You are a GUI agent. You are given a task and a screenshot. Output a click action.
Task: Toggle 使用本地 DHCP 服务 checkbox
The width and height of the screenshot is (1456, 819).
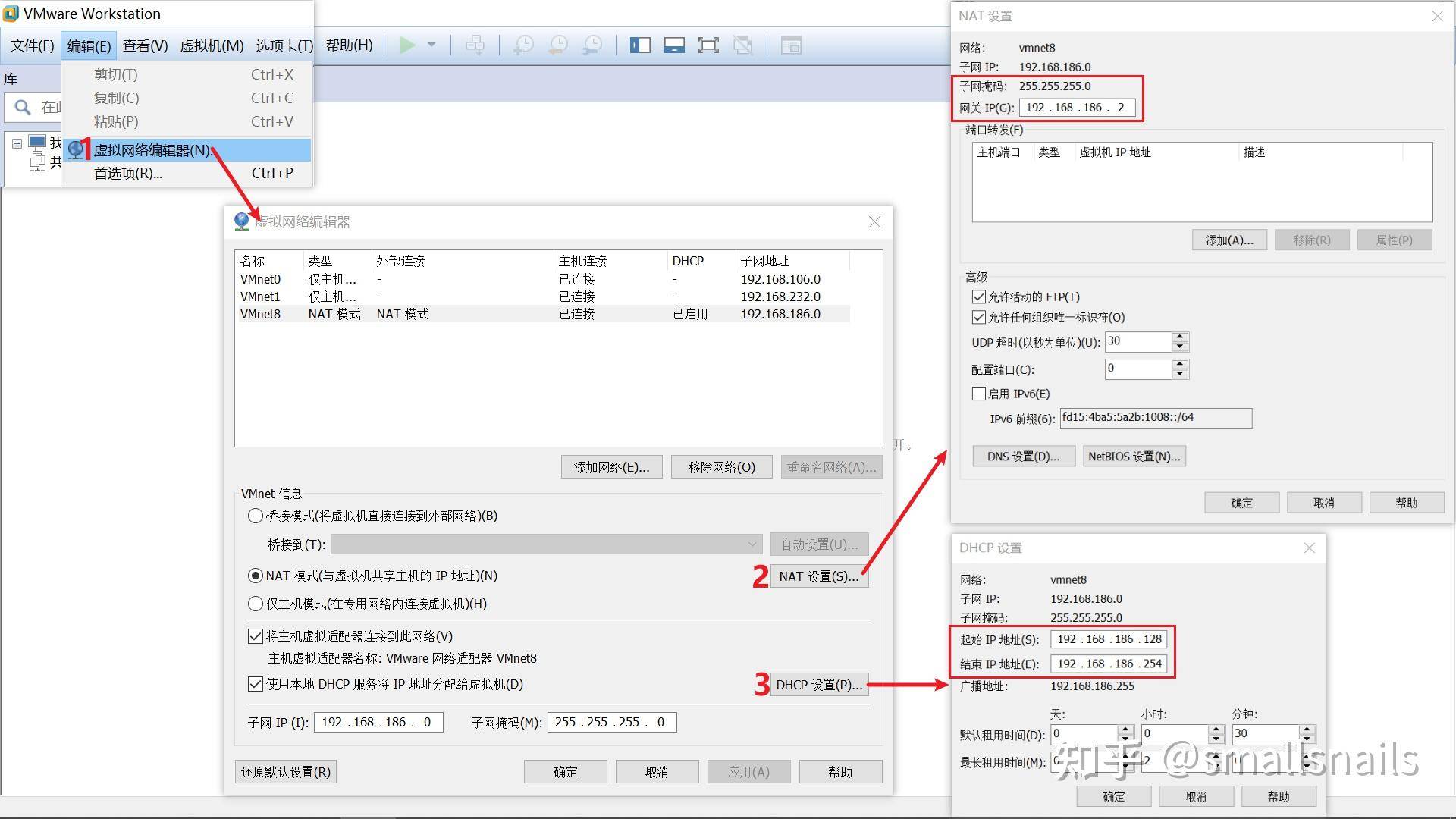pyautogui.click(x=256, y=684)
